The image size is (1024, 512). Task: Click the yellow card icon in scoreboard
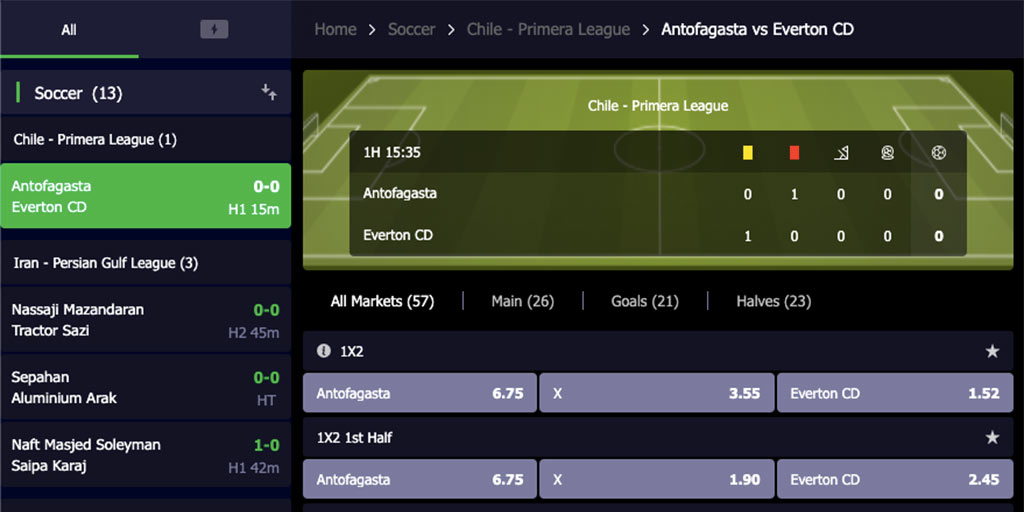tap(748, 153)
